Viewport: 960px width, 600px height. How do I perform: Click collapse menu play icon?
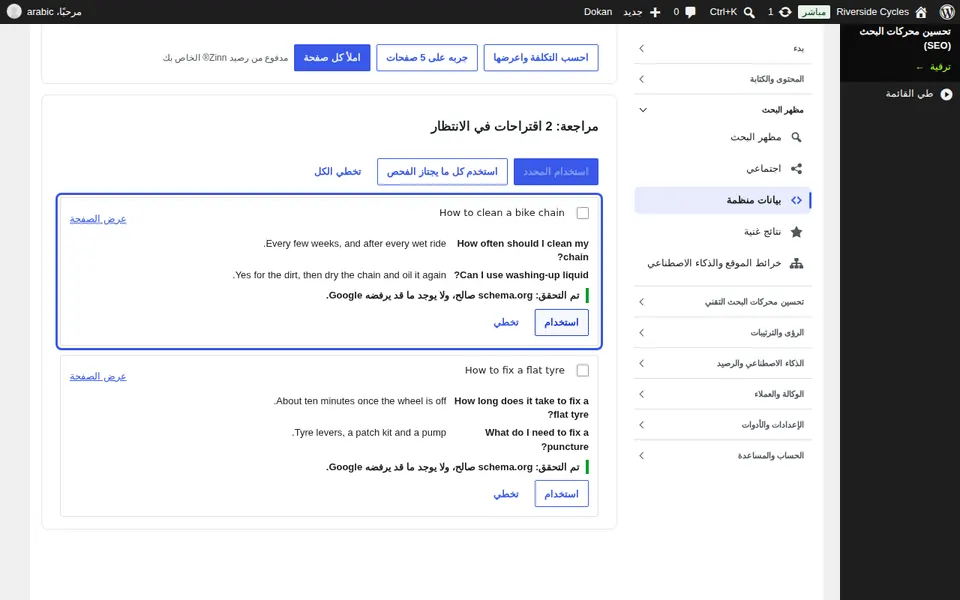pyautogui.click(x=947, y=94)
